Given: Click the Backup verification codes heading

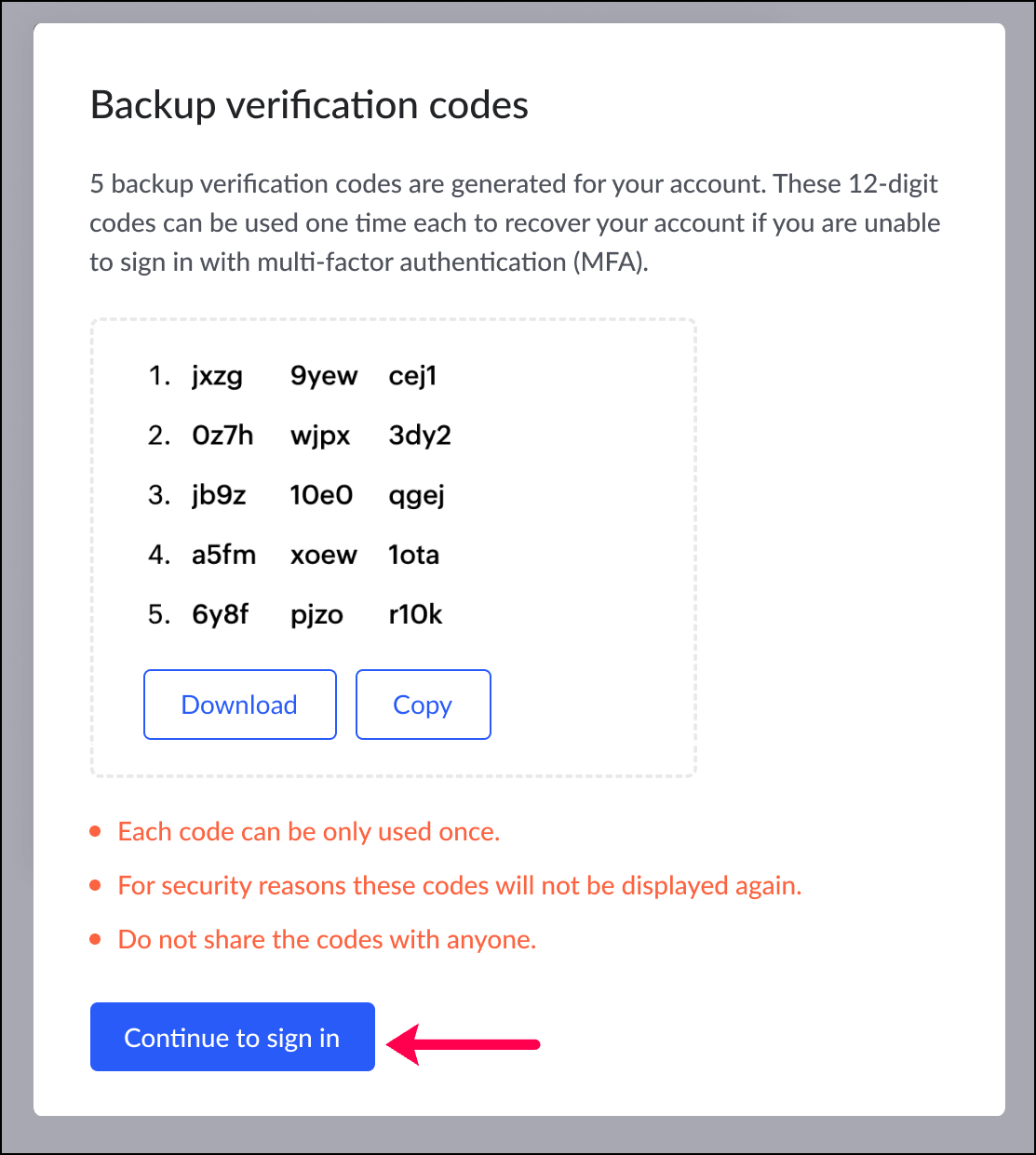Looking at the screenshot, I should pos(309,105).
